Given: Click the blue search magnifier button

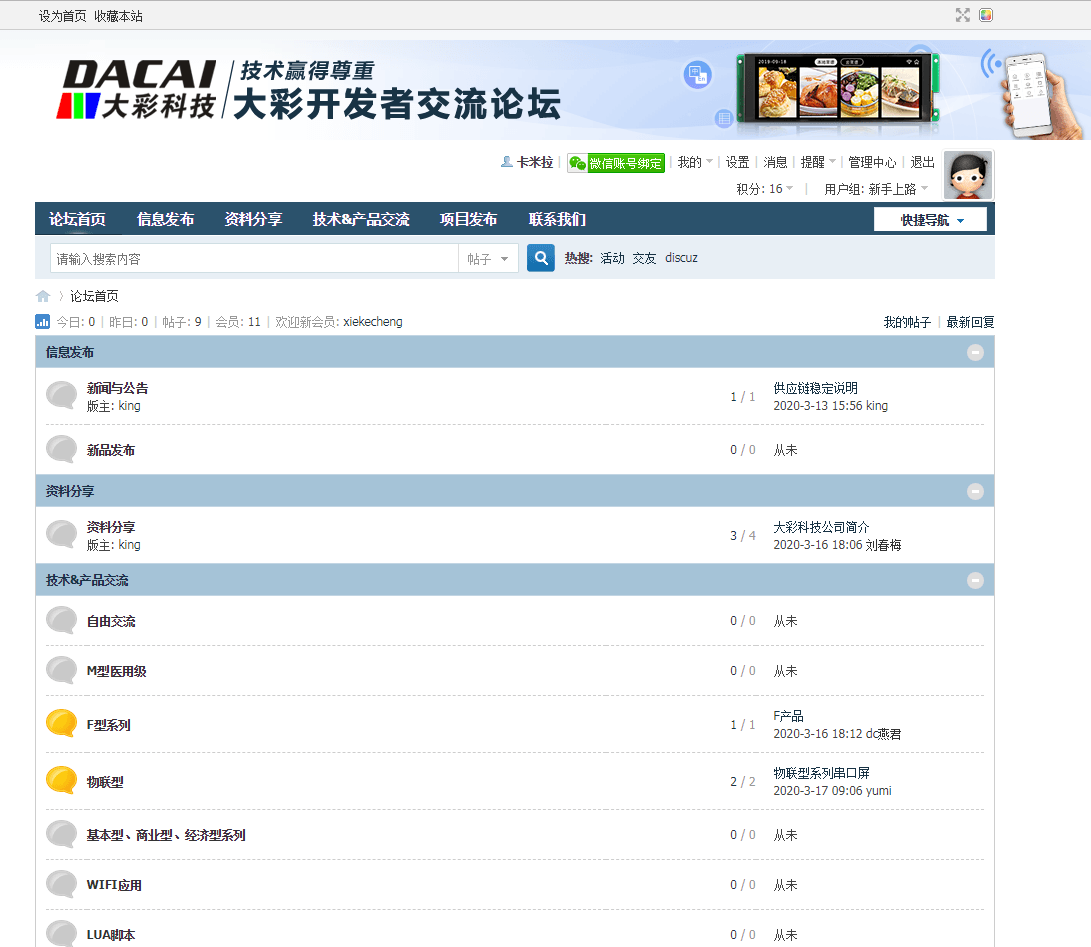Looking at the screenshot, I should pos(540,258).
